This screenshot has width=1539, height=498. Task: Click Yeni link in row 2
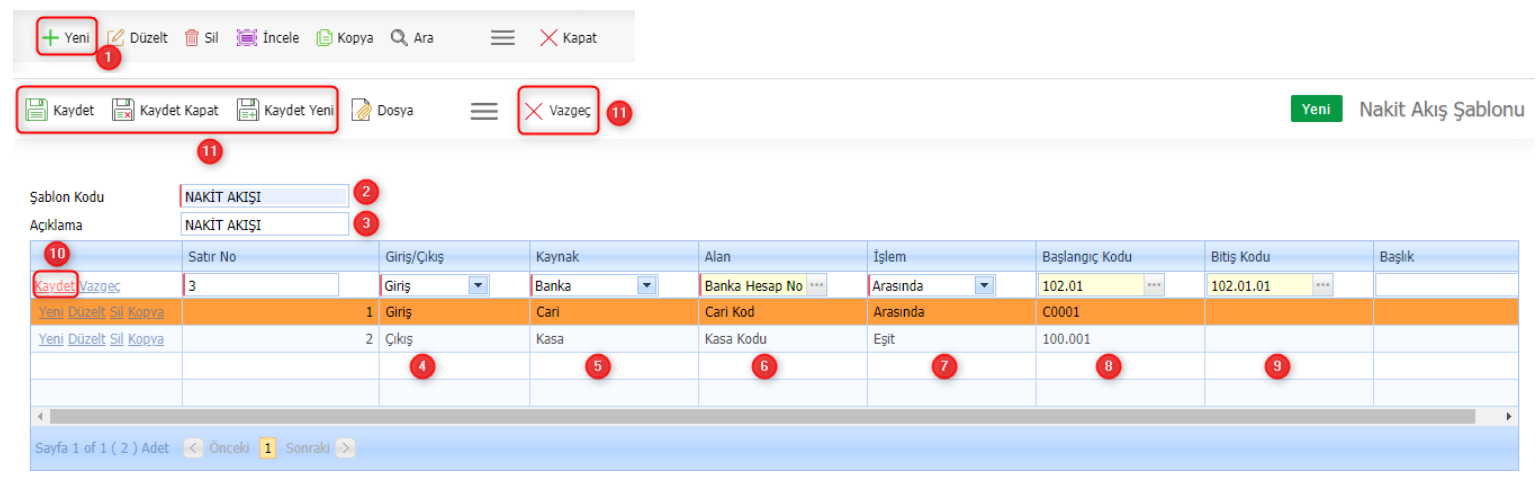click(x=51, y=339)
